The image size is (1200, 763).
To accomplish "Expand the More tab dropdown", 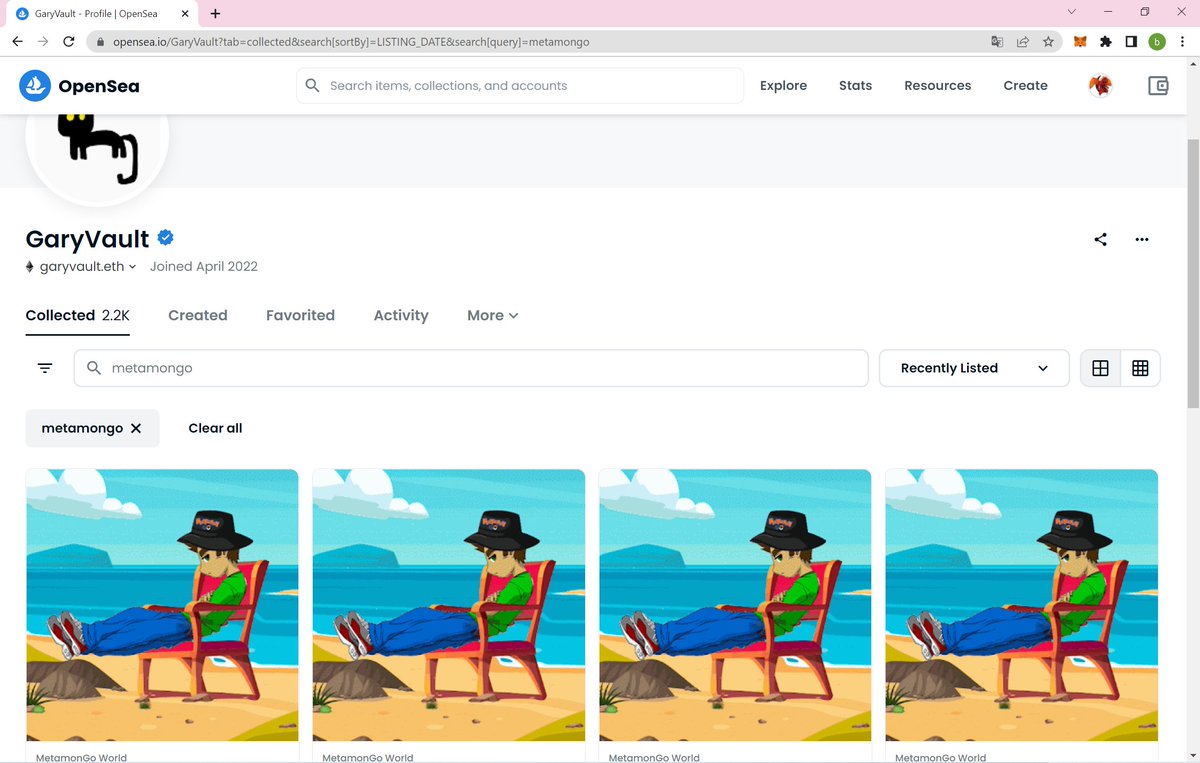I will pyautogui.click(x=493, y=315).
